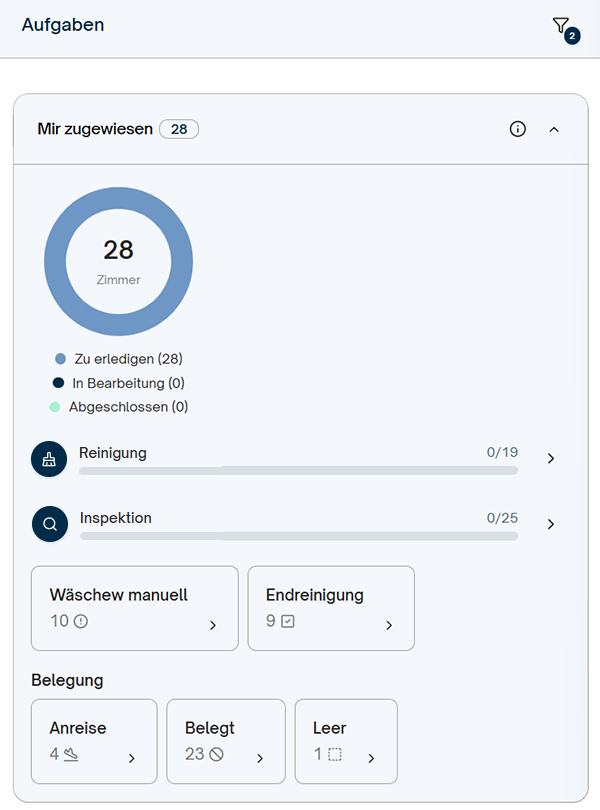Click the Abgeschlossen (0) legend text
Viewport: 600px width, 810px height.
coord(129,407)
